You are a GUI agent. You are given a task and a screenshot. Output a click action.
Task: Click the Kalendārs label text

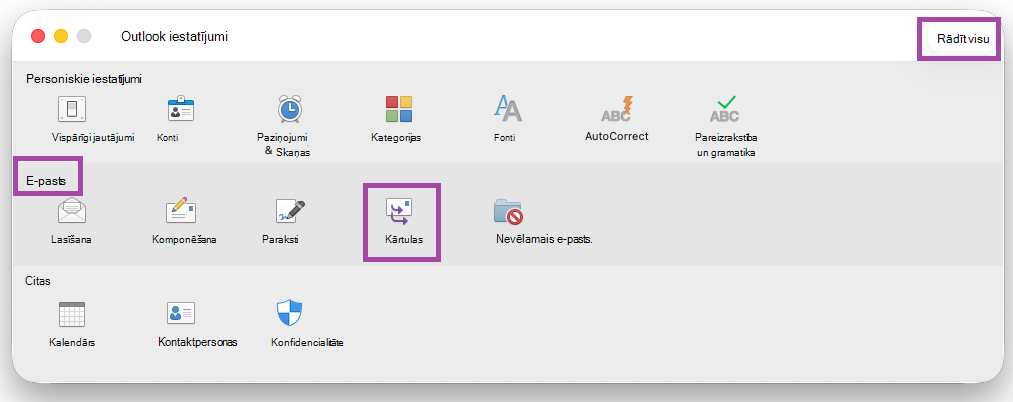pos(72,343)
